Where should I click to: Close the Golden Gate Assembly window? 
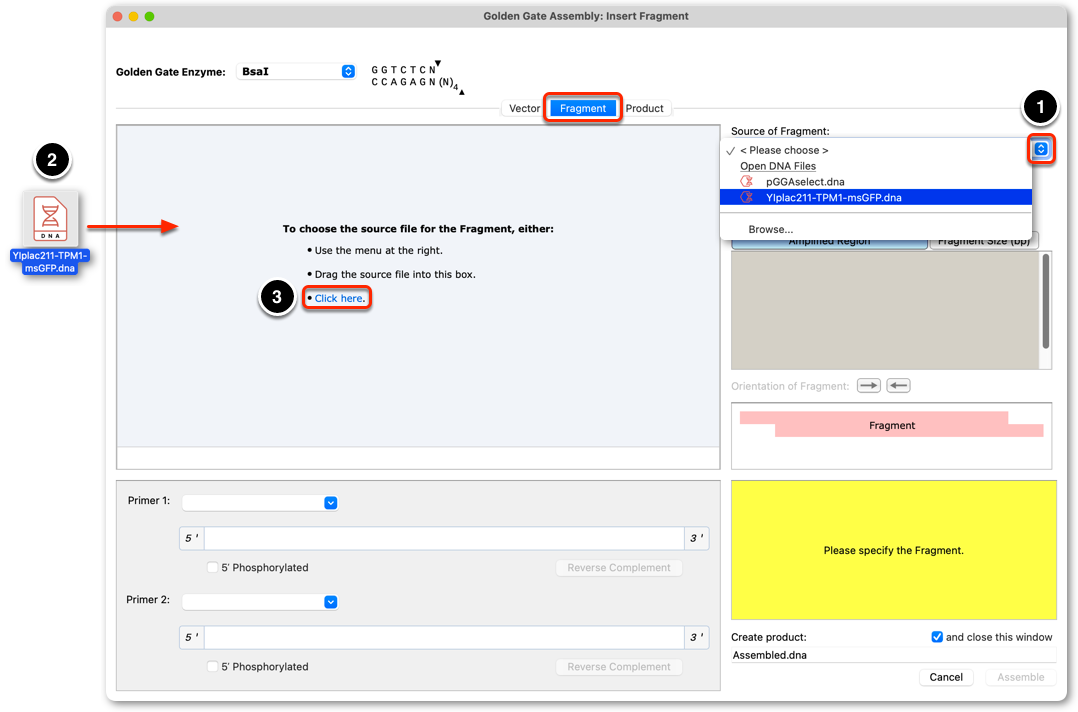click(118, 16)
